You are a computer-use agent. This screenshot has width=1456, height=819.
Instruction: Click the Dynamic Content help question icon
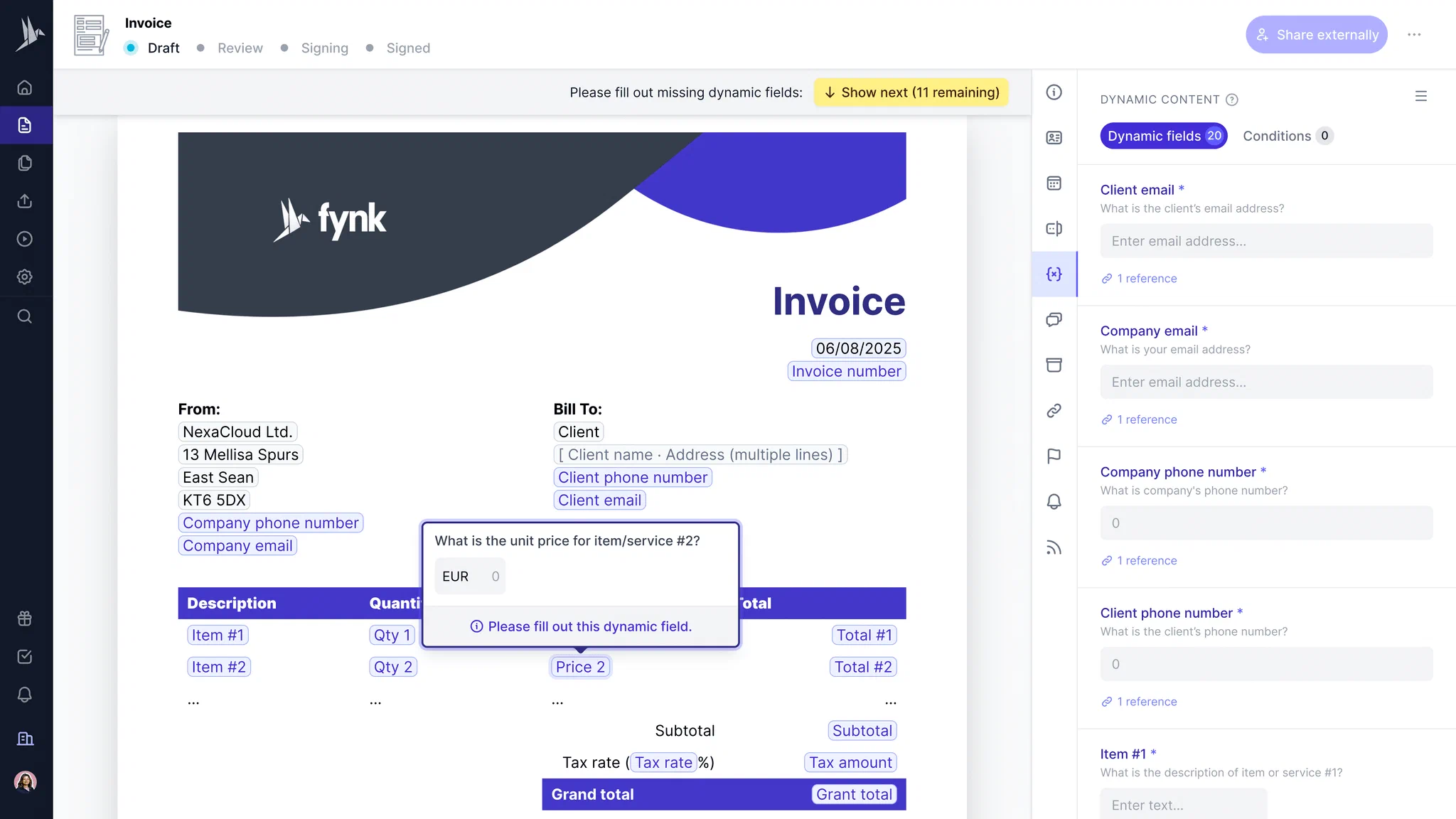(x=1232, y=100)
